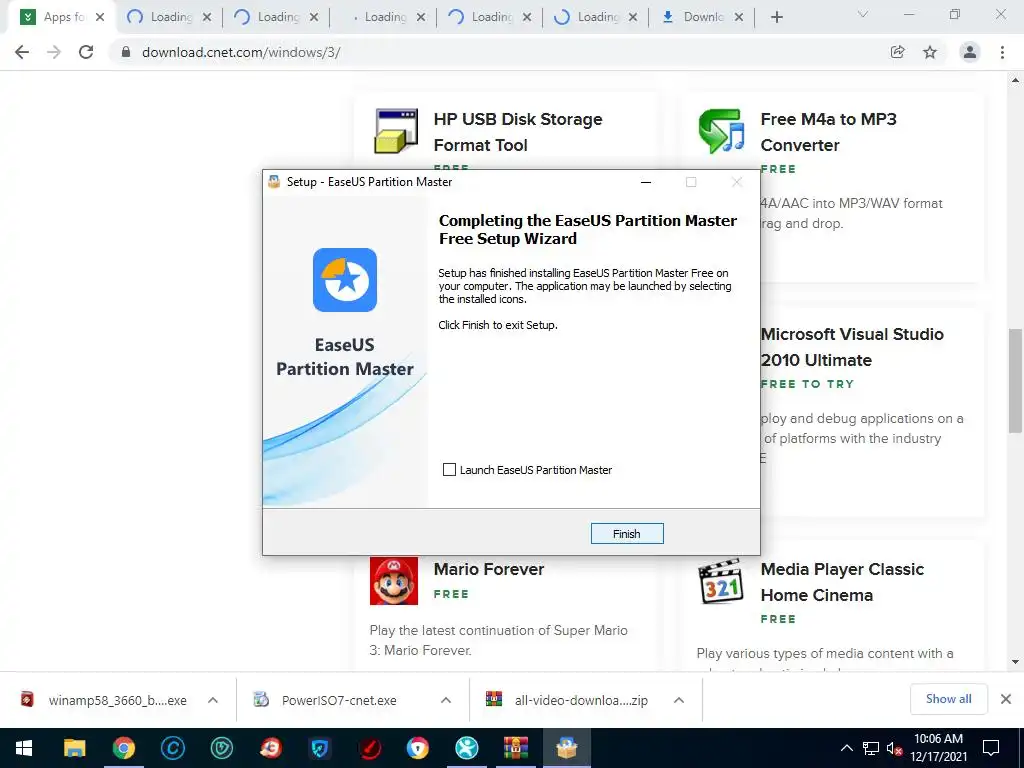Click the scrollbar up arrow
1024x768 pixels.
click(1015, 81)
